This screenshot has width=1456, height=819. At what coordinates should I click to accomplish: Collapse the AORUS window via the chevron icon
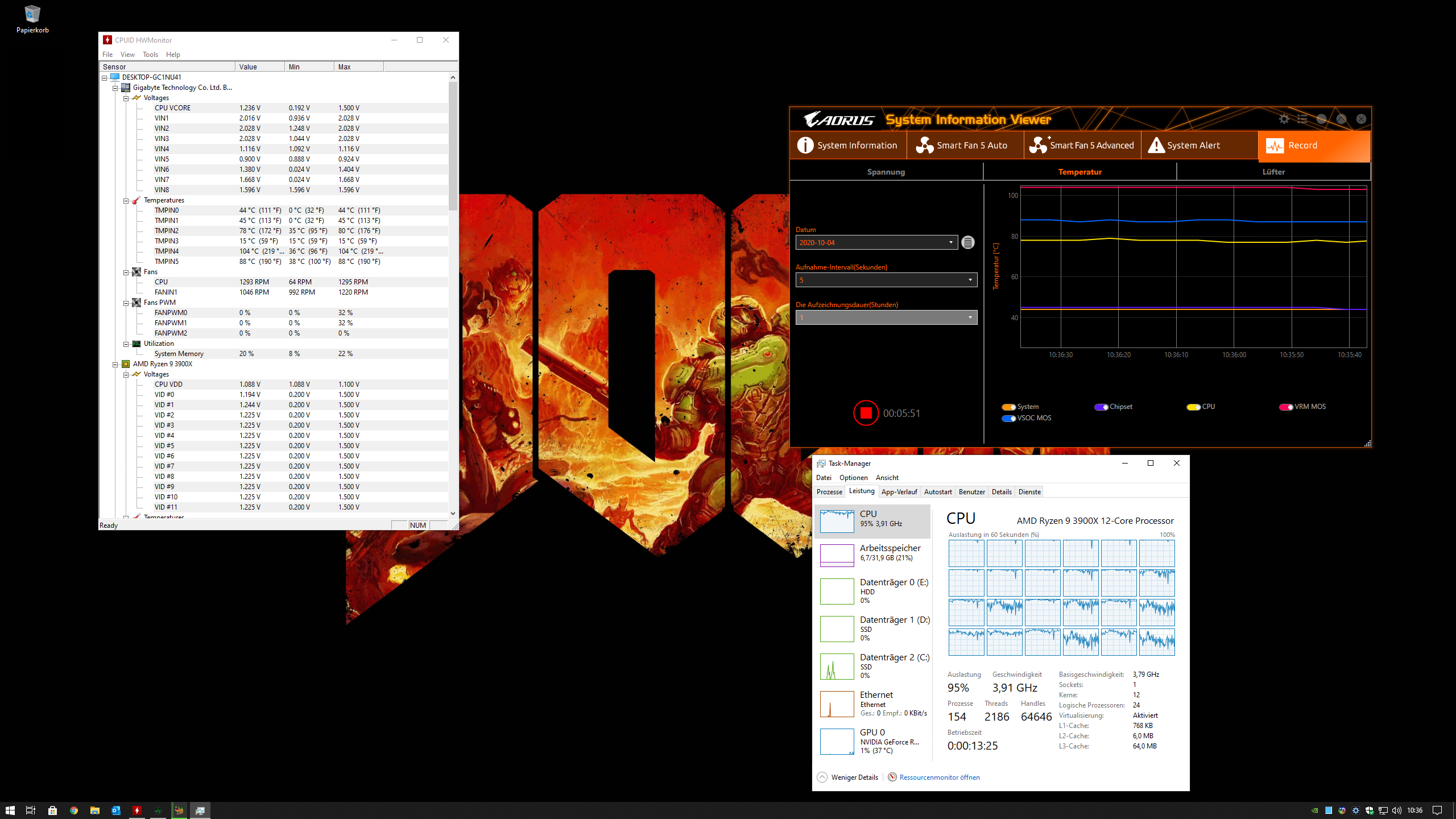(1341, 119)
